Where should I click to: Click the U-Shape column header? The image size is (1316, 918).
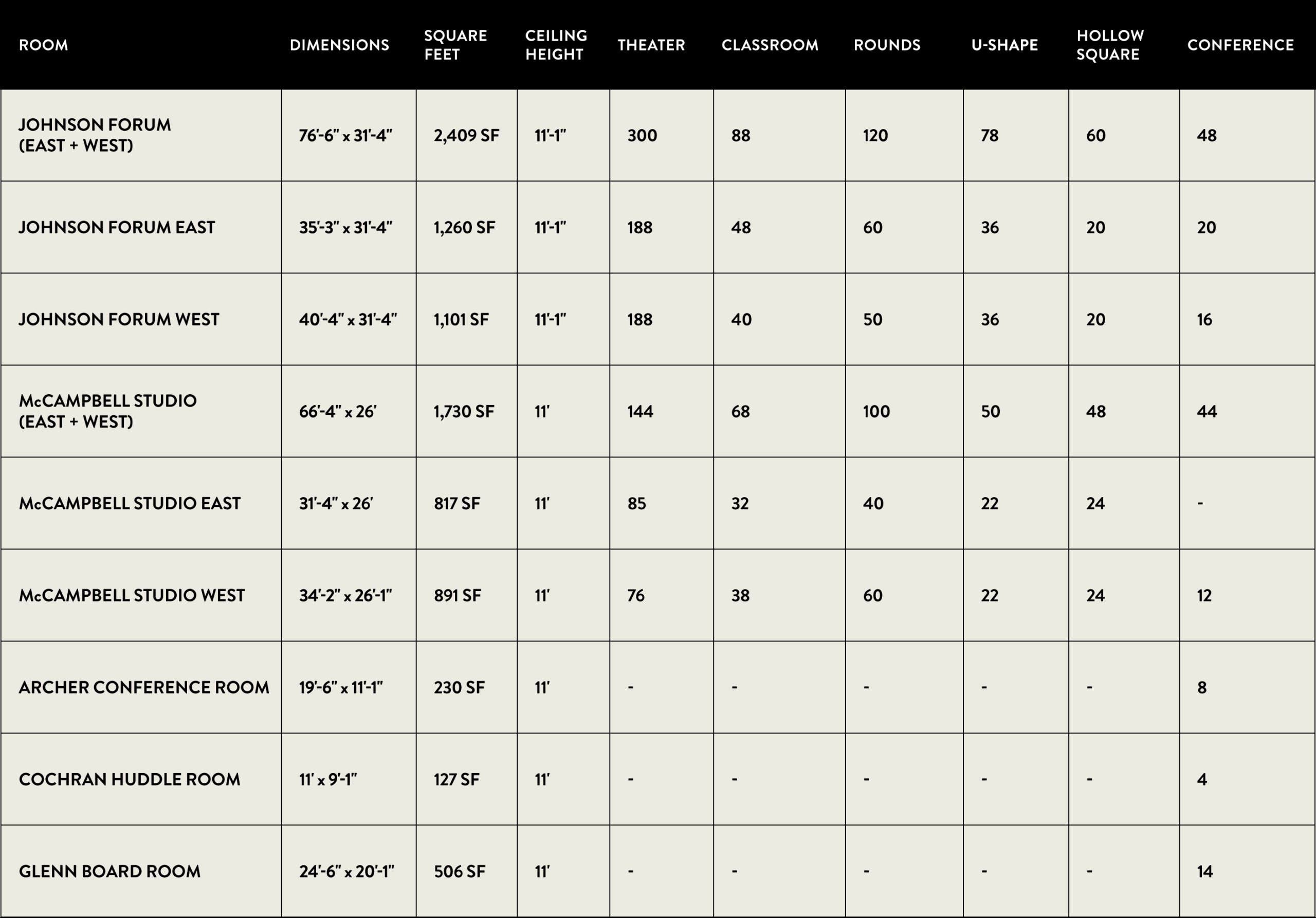pyautogui.click(x=1004, y=45)
